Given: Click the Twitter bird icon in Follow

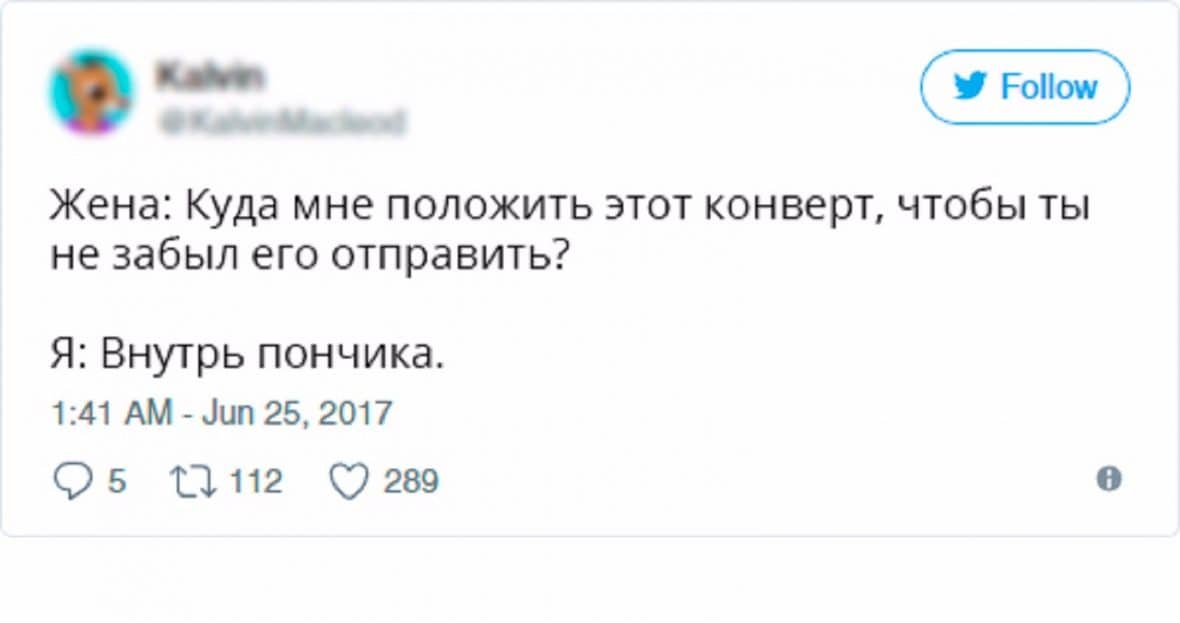Looking at the screenshot, I should 968,88.
